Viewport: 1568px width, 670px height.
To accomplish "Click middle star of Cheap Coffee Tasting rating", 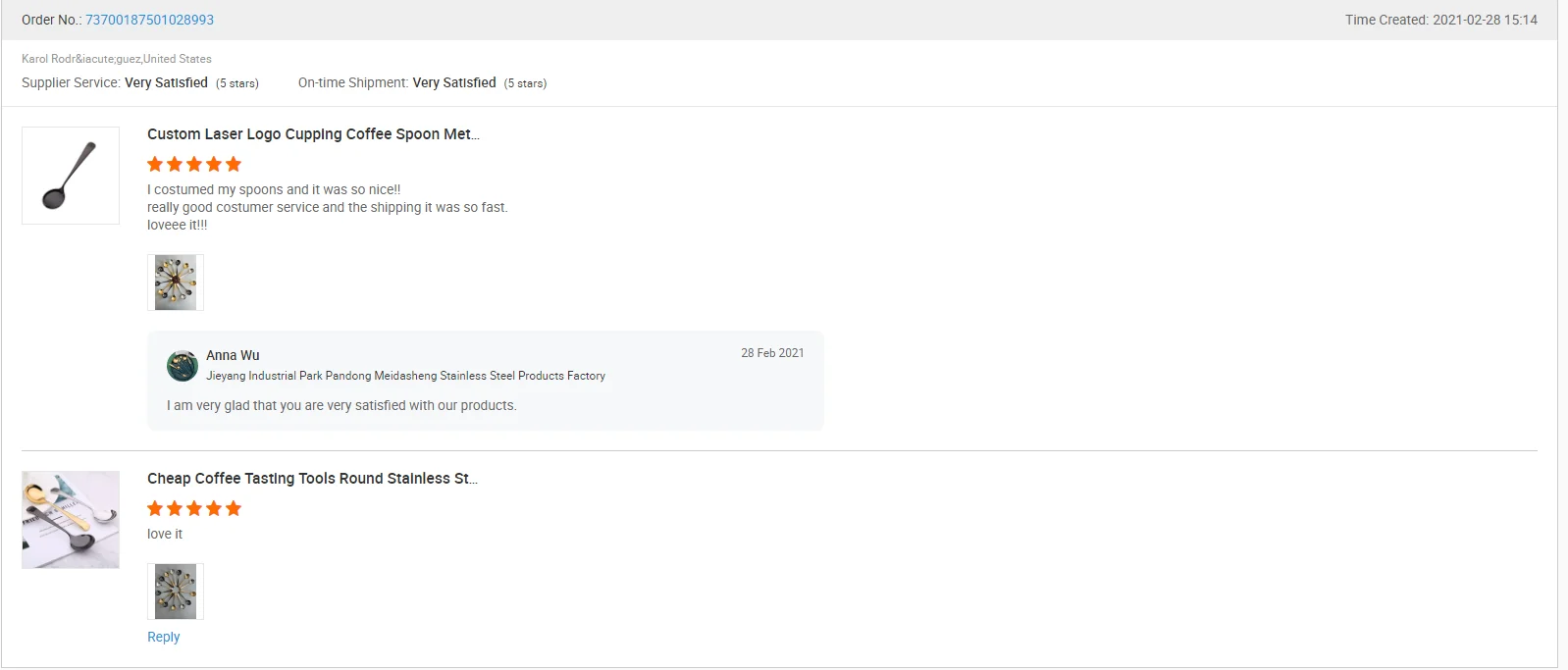I will pyautogui.click(x=194, y=508).
